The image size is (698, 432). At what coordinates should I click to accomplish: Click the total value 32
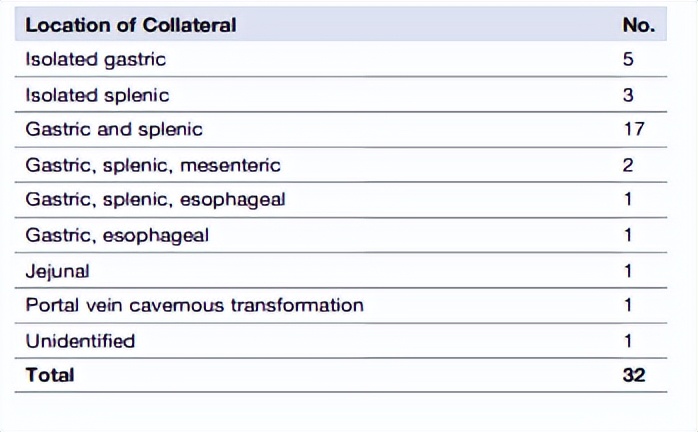633,375
